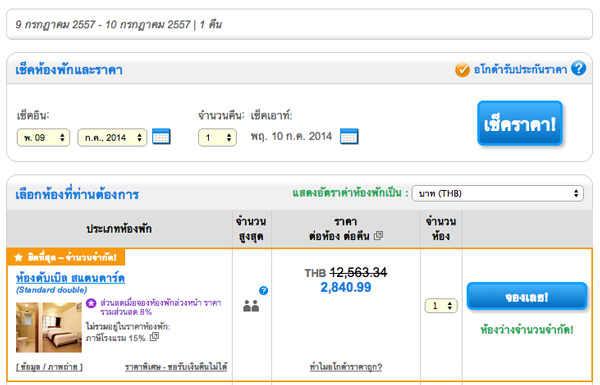
Task: Click the purple early booking discount icon
Action: pos(91,303)
